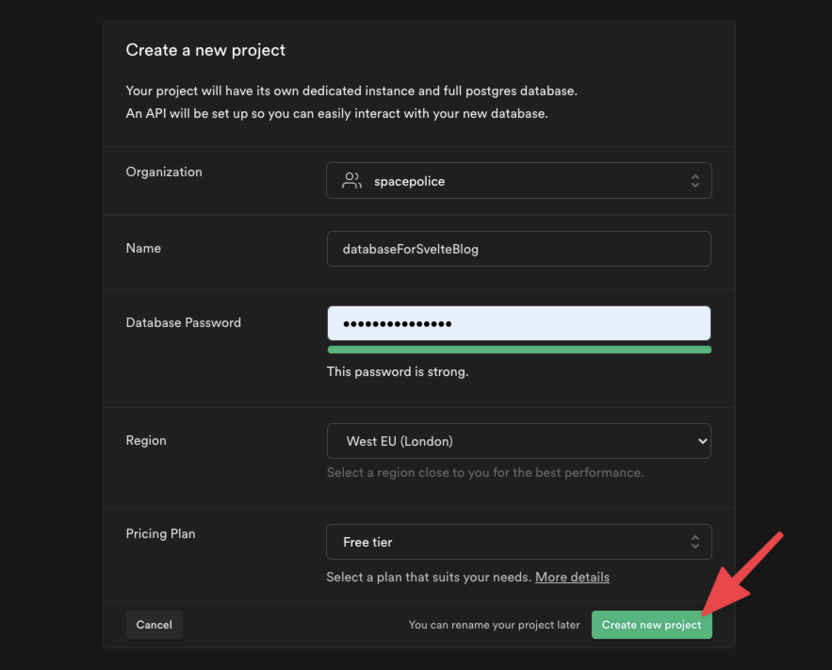
Task: Click the "Create a new project" heading
Action: [204, 49]
